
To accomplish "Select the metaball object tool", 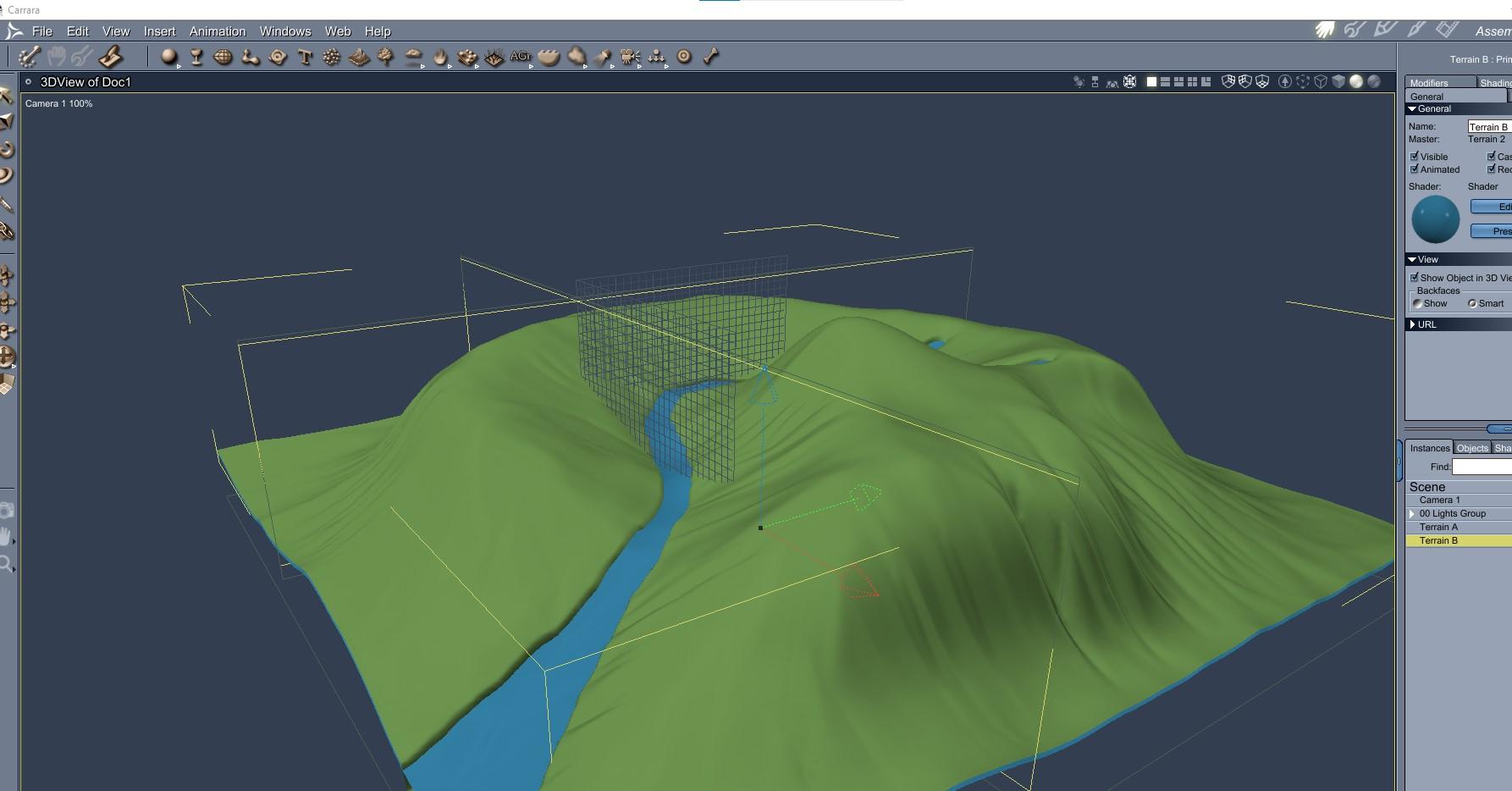I will click(250, 57).
